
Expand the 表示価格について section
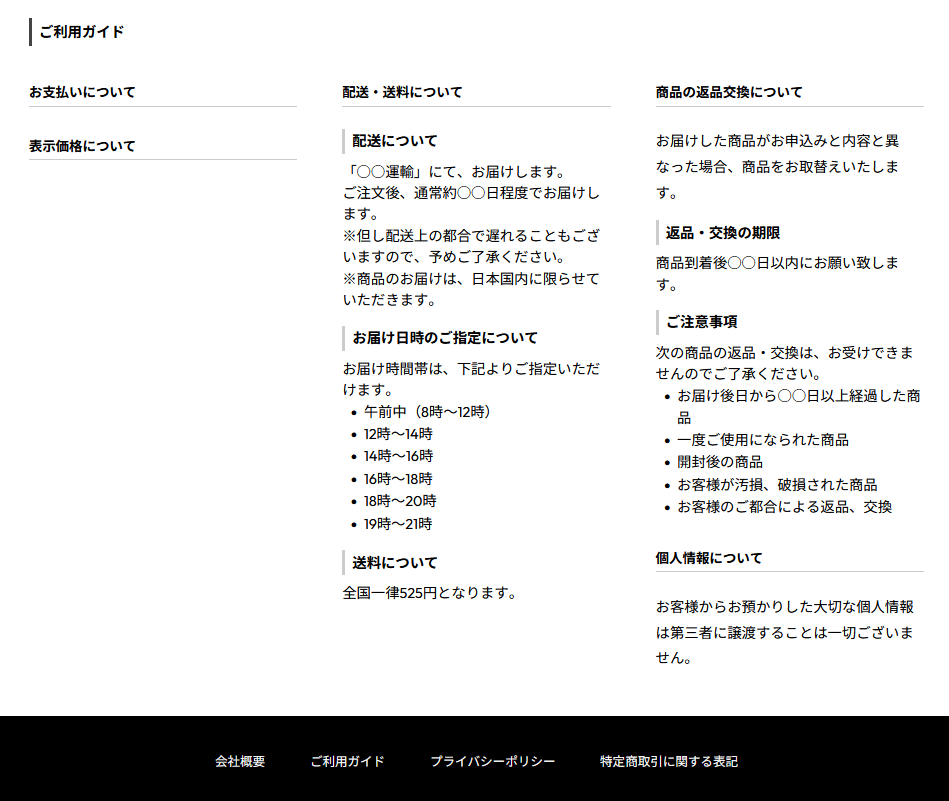click(x=83, y=145)
